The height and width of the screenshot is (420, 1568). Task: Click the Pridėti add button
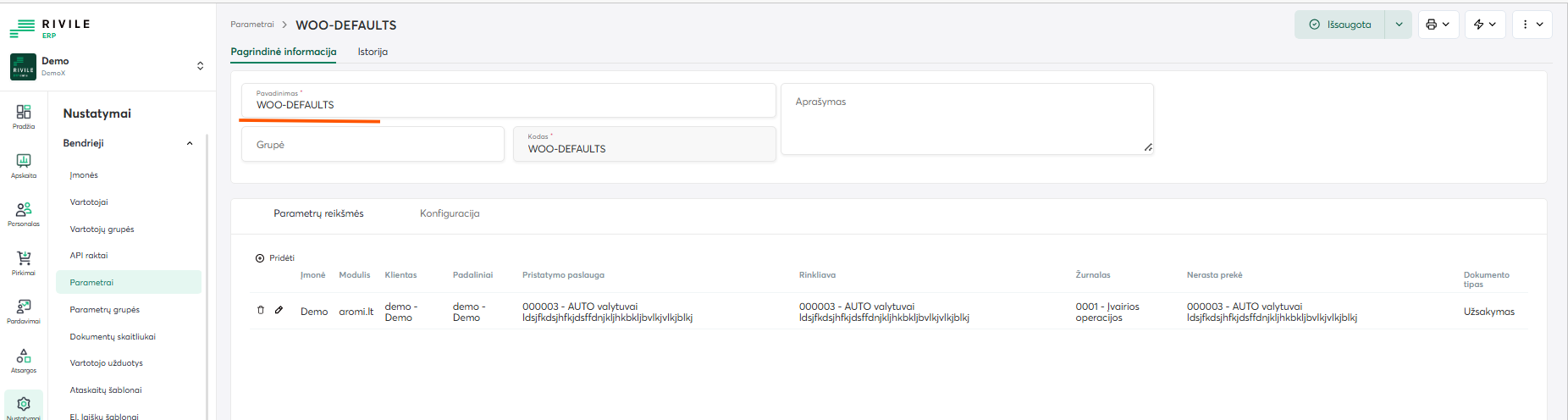point(275,258)
